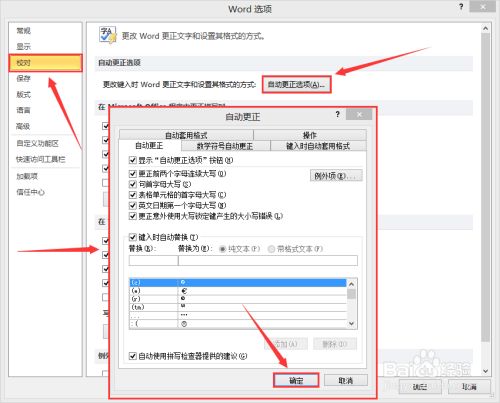Click the 添加(A) button
500x403 pixels.
point(286,344)
